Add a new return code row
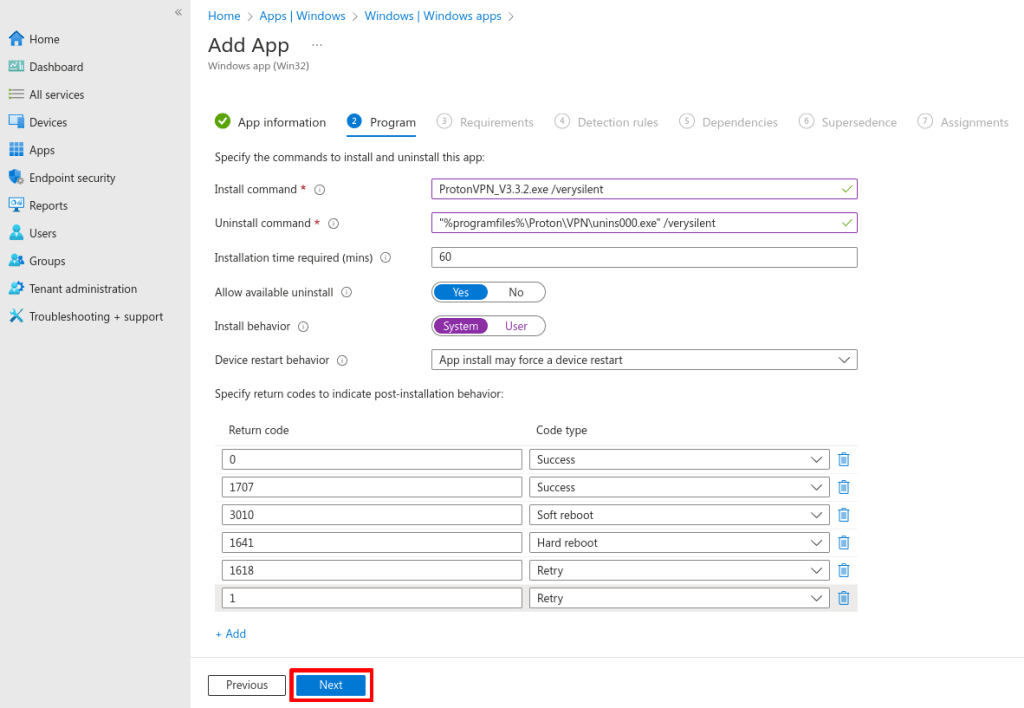This screenshot has width=1024, height=708. [231, 634]
